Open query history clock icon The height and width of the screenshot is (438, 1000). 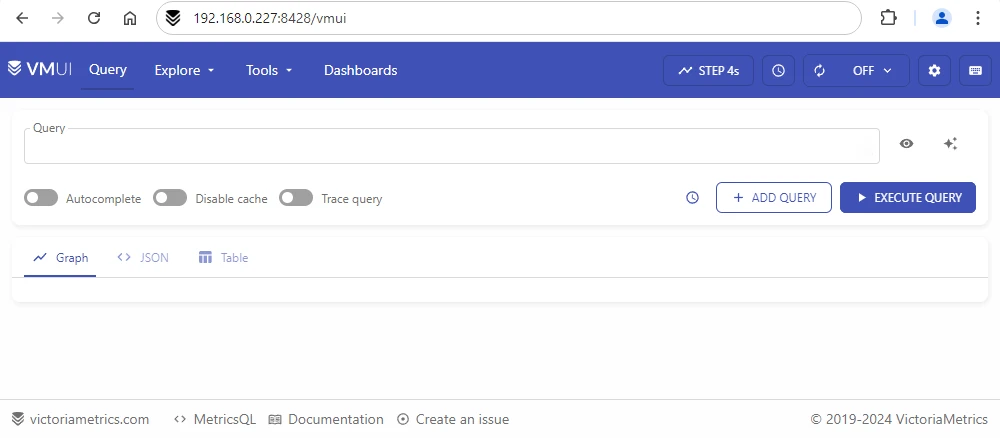coord(692,198)
